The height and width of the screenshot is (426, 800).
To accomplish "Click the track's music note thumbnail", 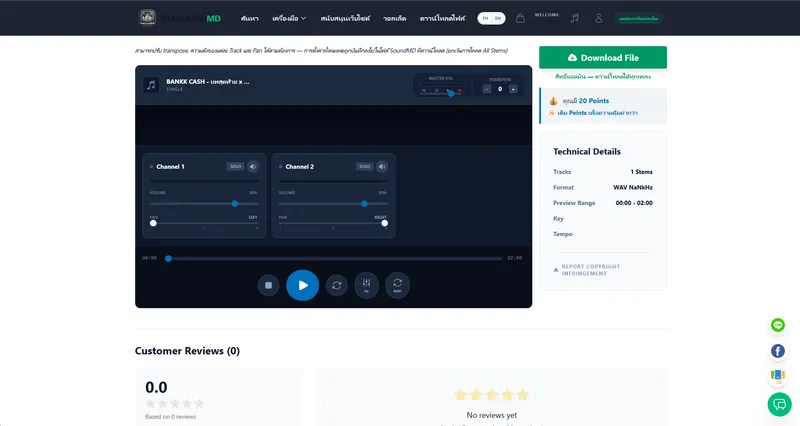I will pyautogui.click(x=151, y=85).
